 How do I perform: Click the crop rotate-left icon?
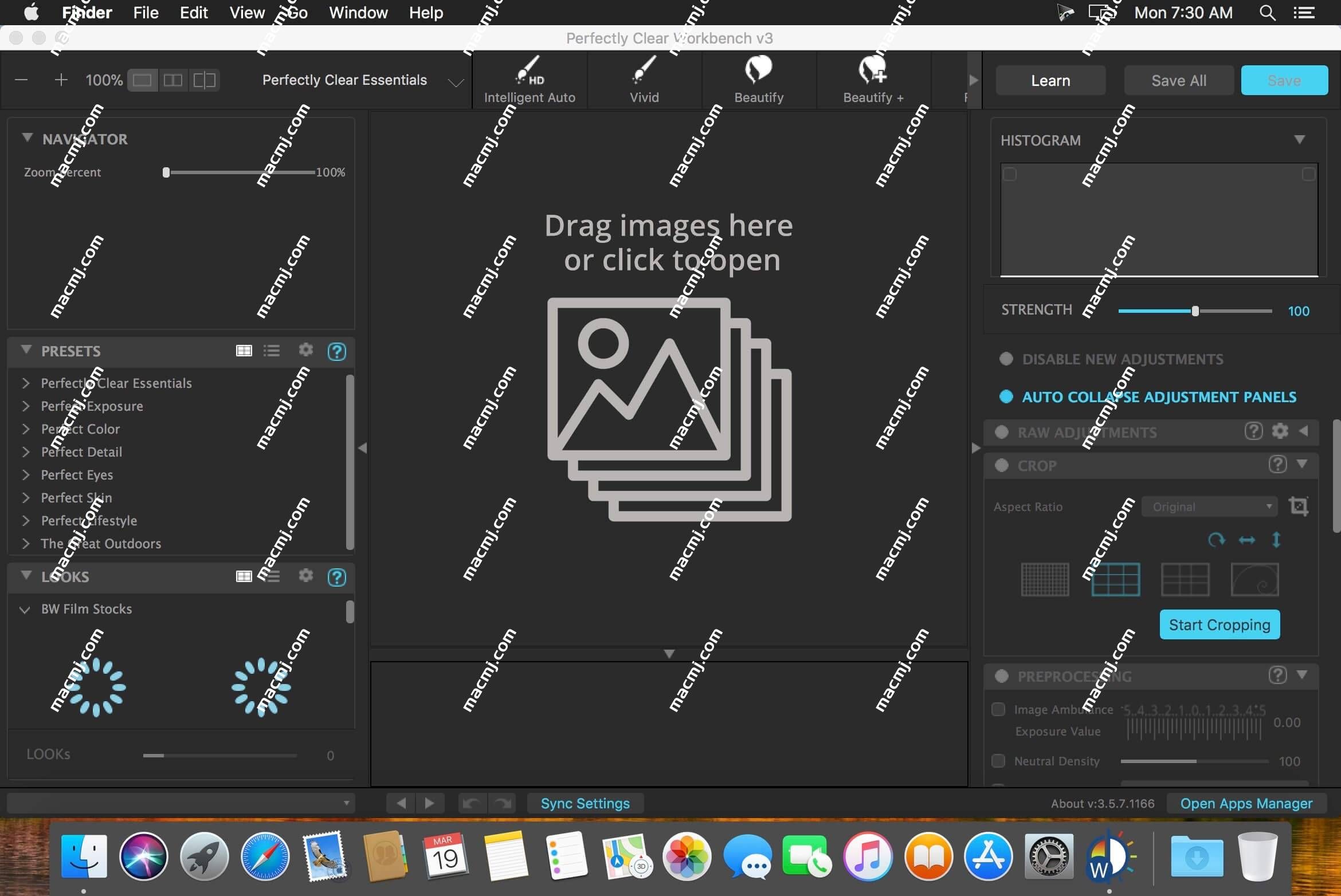[1216, 540]
